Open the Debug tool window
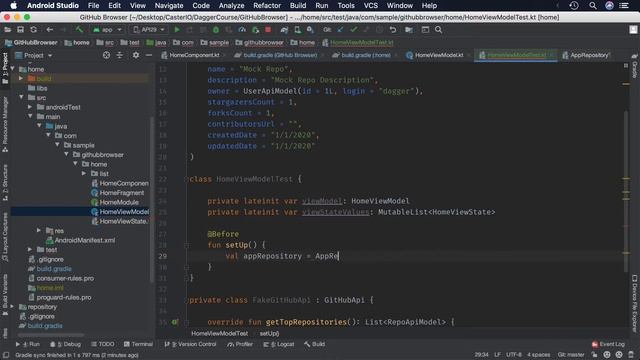Screen dimensions: 640x360 click(x=65, y=344)
